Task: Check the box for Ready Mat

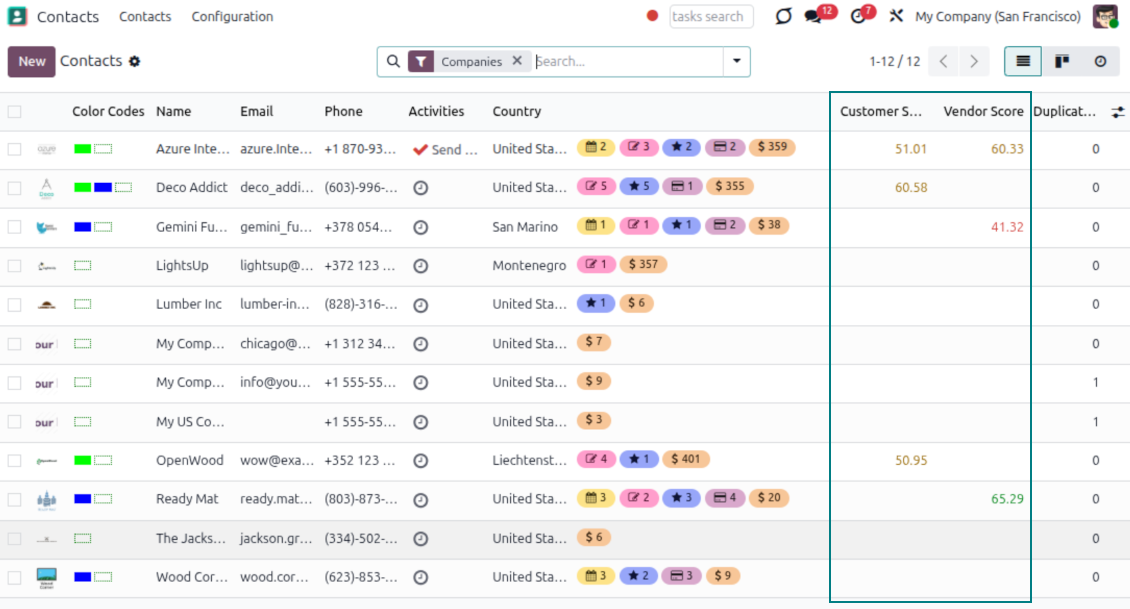Action: tap(15, 499)
